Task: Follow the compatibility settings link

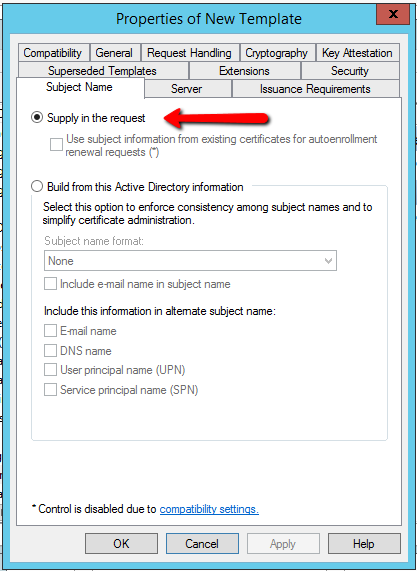Action: point(209,509)
